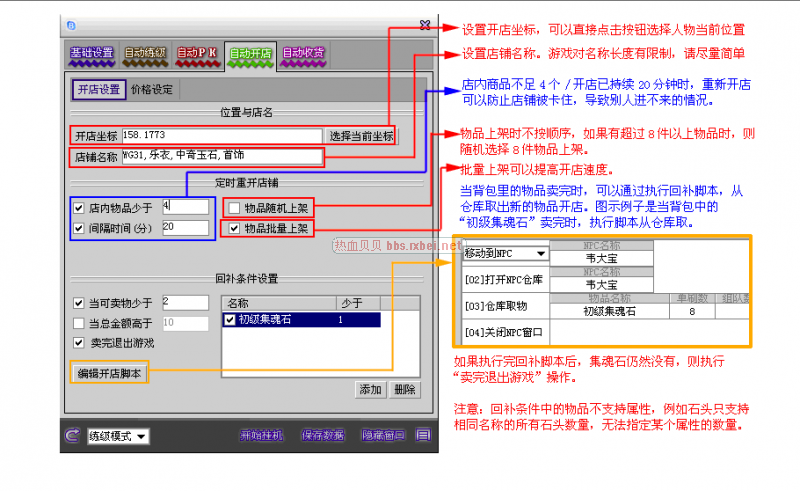Close the window with the X icon
The width and height of the screenshot is (800, 491).
(427, 26)
